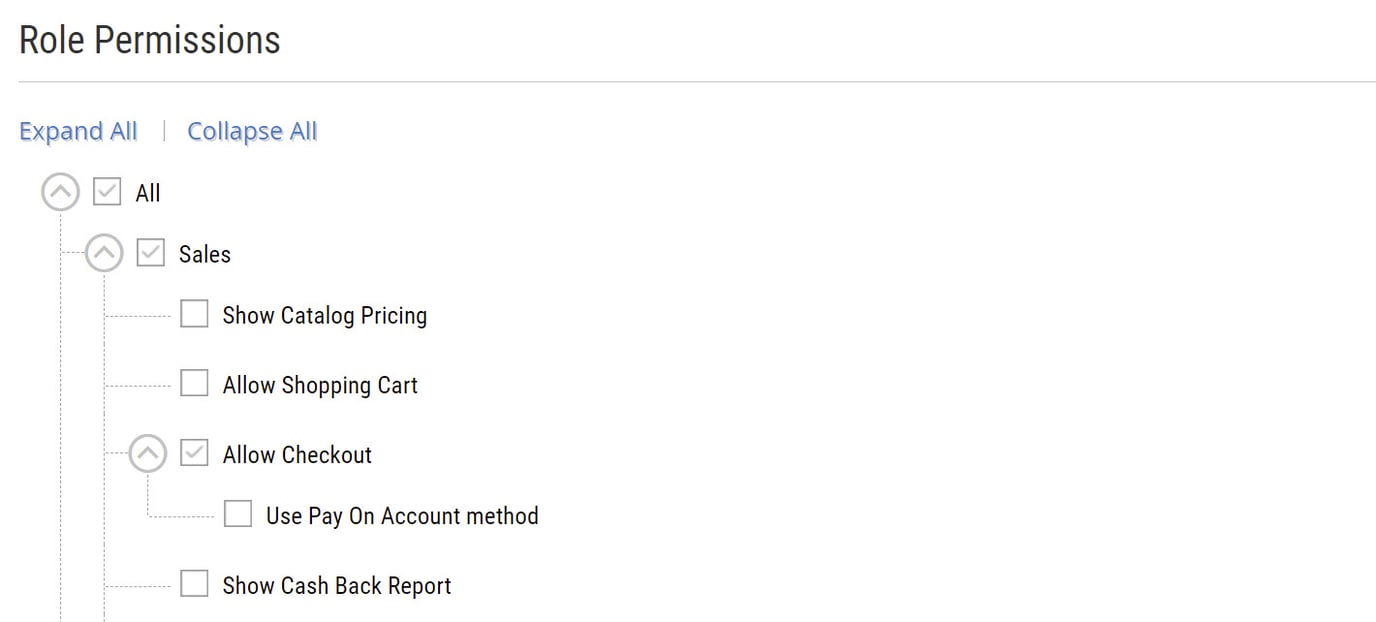Select the Sales tree item label
This screenshot has width=1376, height=622.
(204, 254)
